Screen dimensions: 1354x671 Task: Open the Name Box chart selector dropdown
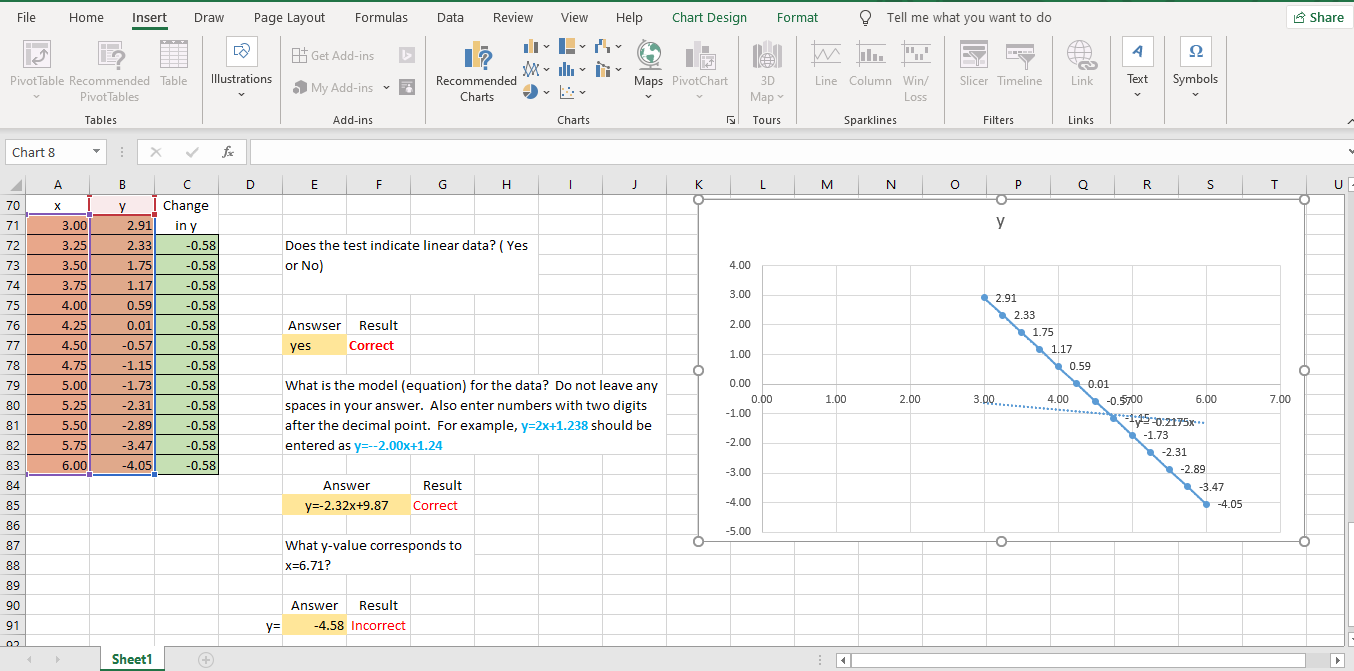(98, 151)
